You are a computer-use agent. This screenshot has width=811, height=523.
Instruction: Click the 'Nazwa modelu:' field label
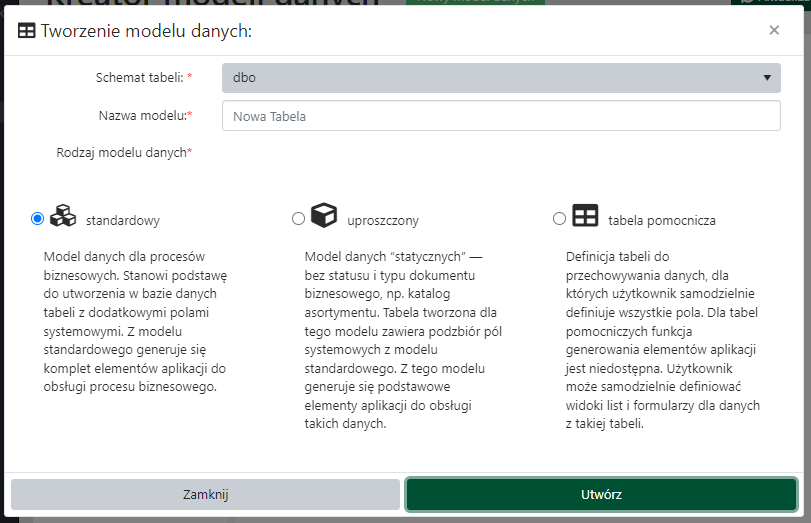[x=143, y=115]
